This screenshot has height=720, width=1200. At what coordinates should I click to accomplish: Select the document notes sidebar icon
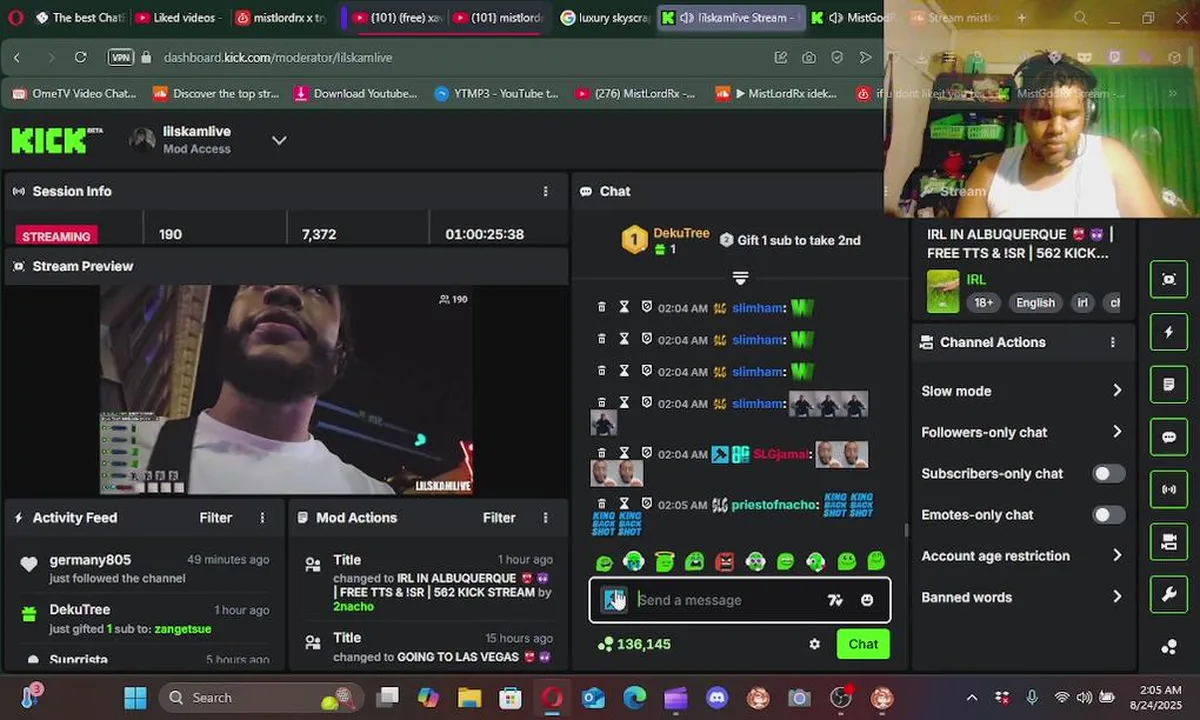tap(1169, 385)
